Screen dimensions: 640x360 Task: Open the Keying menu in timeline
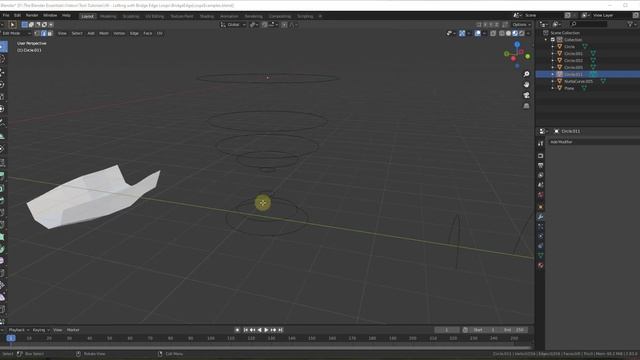point(40,330)
